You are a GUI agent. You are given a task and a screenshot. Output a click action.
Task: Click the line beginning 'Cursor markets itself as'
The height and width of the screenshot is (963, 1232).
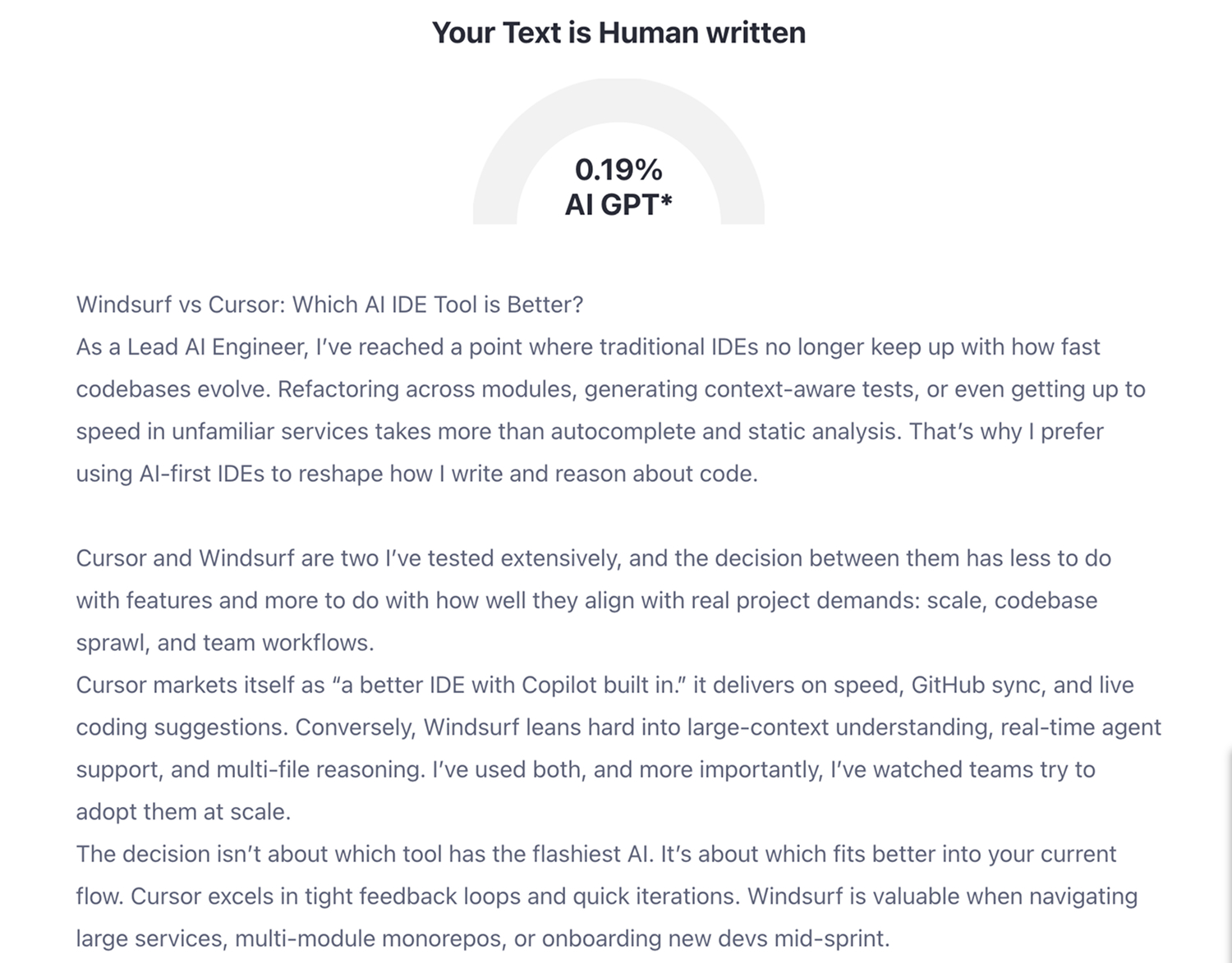[x=605, y=686]
